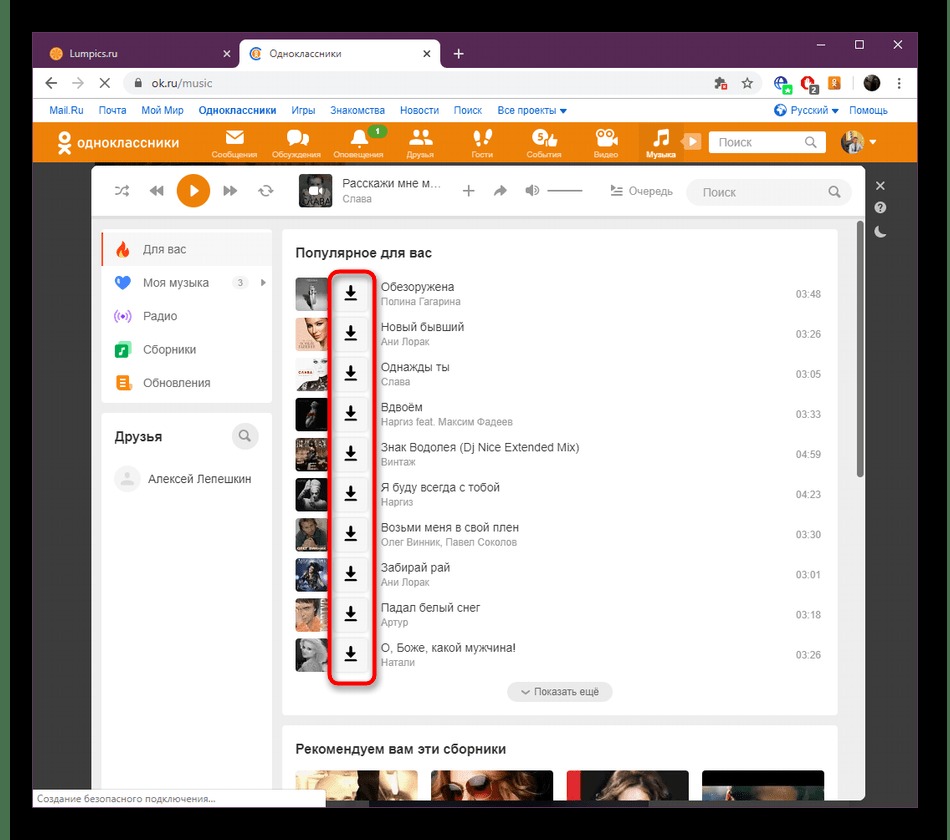Download Возьми меня в свой плен

(x=350, y=534)
